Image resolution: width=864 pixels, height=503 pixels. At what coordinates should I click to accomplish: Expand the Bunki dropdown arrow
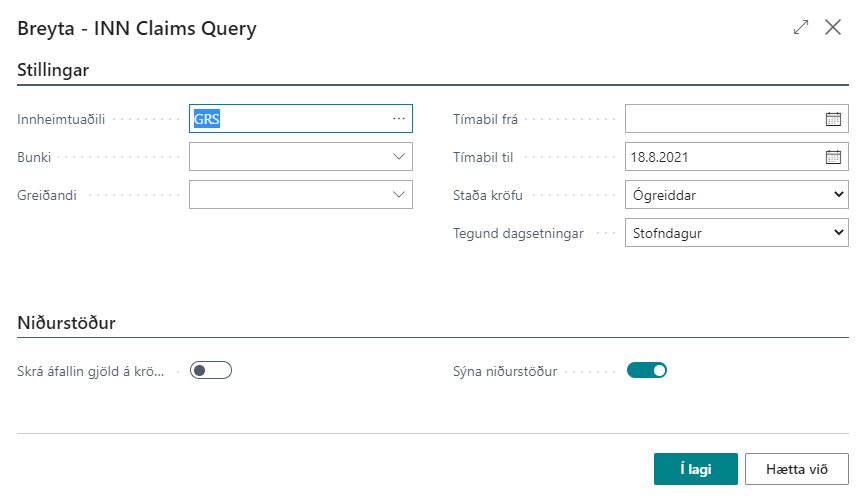(x=399, y=157)
